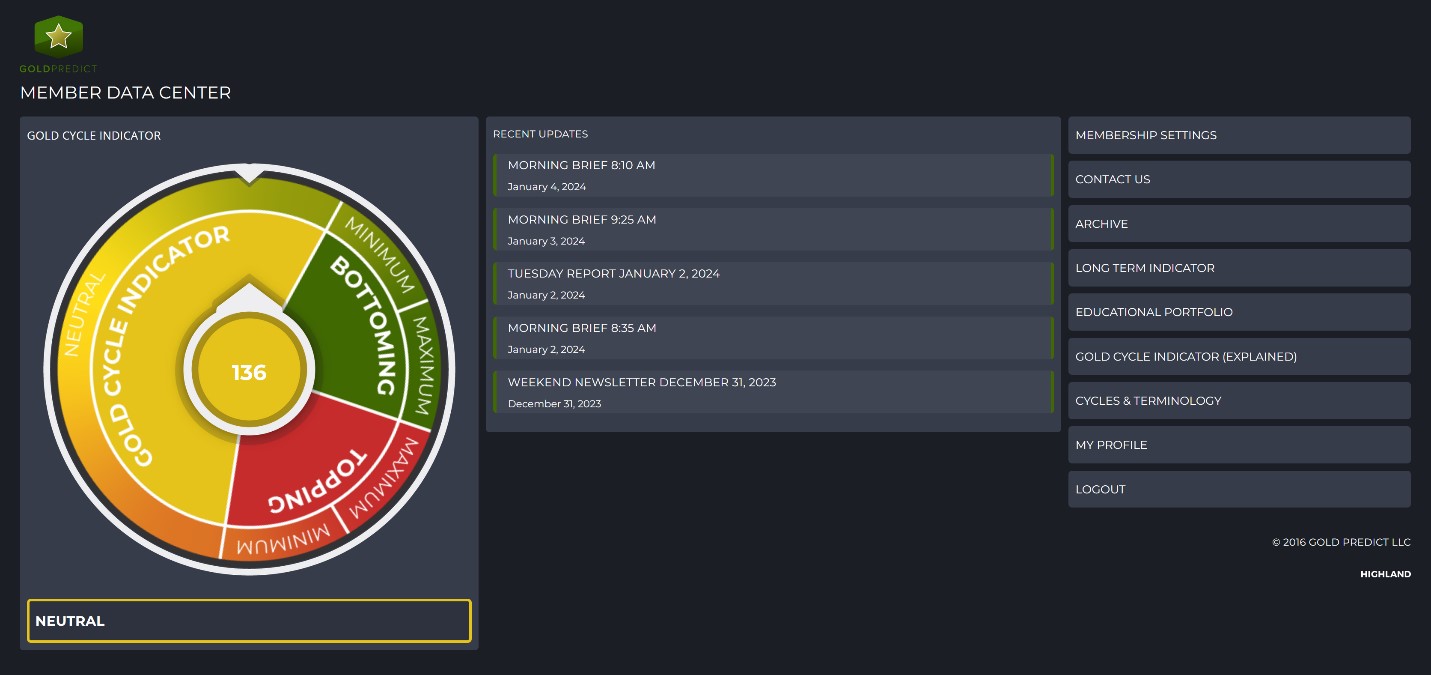Go to Contact Us page

(1238, 179)
